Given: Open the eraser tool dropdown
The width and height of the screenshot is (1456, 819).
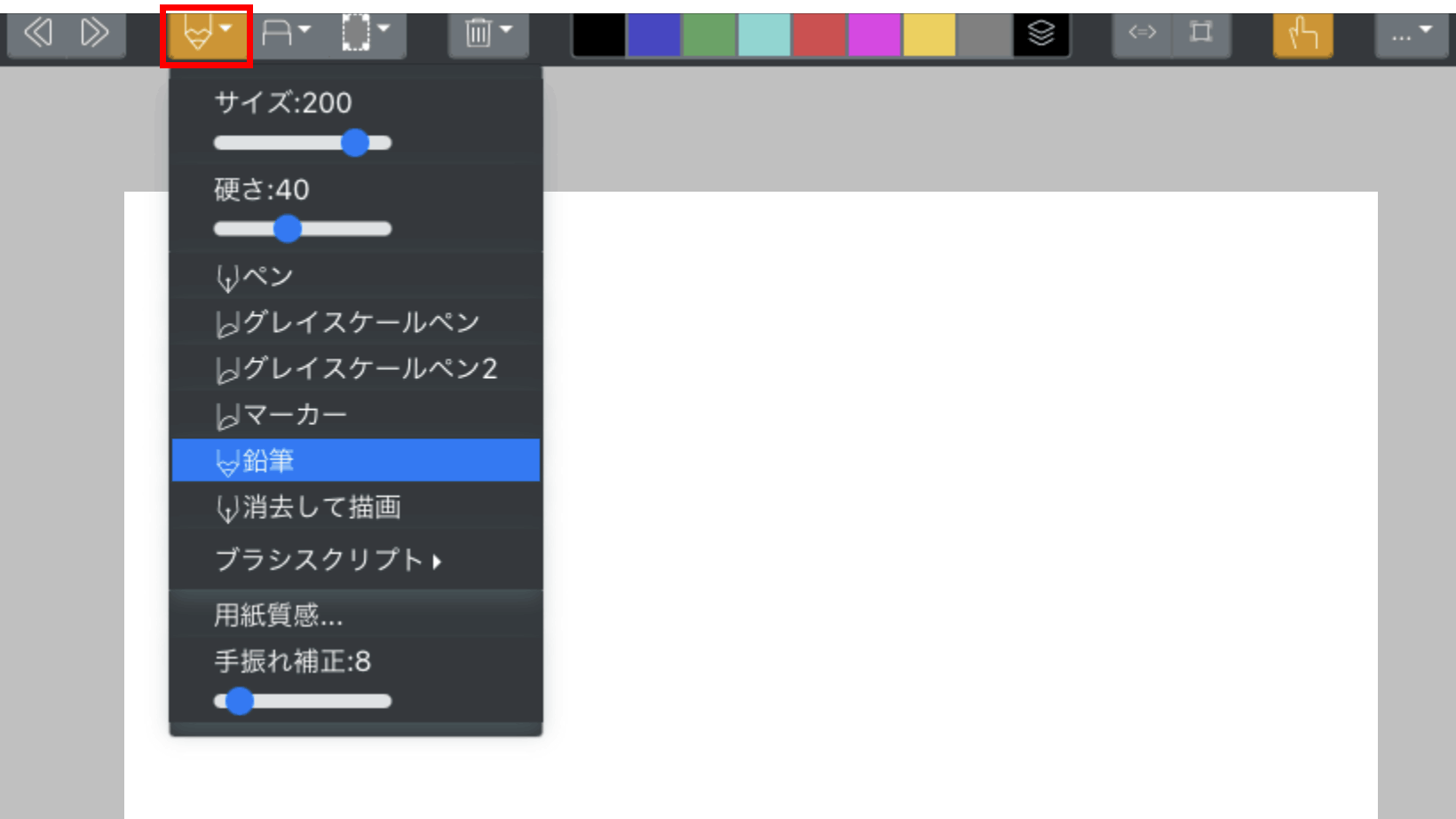Looking at the screenshot, I should pyautogui.click(x=286, y=34).
